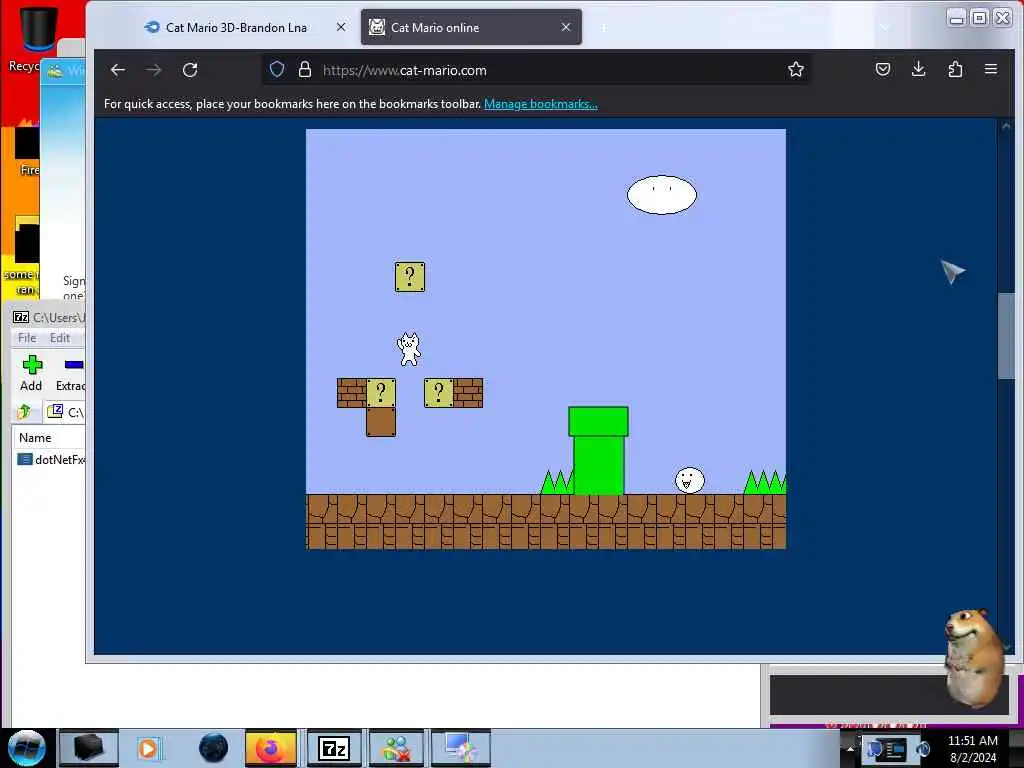Screen dimensions: 1024x768
Task: Open the Firefox downloads panel
Action: pyautogui.click(x=918, y=69)
